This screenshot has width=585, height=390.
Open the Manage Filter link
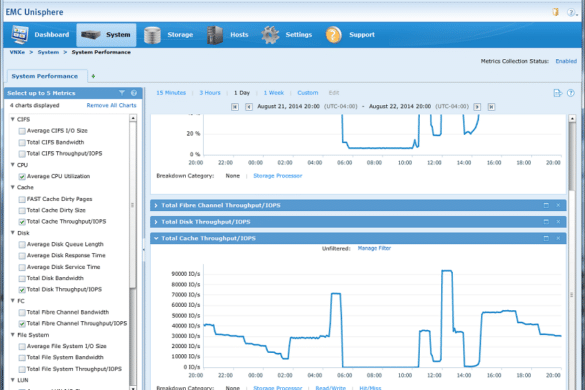click(x=374, y=248)
